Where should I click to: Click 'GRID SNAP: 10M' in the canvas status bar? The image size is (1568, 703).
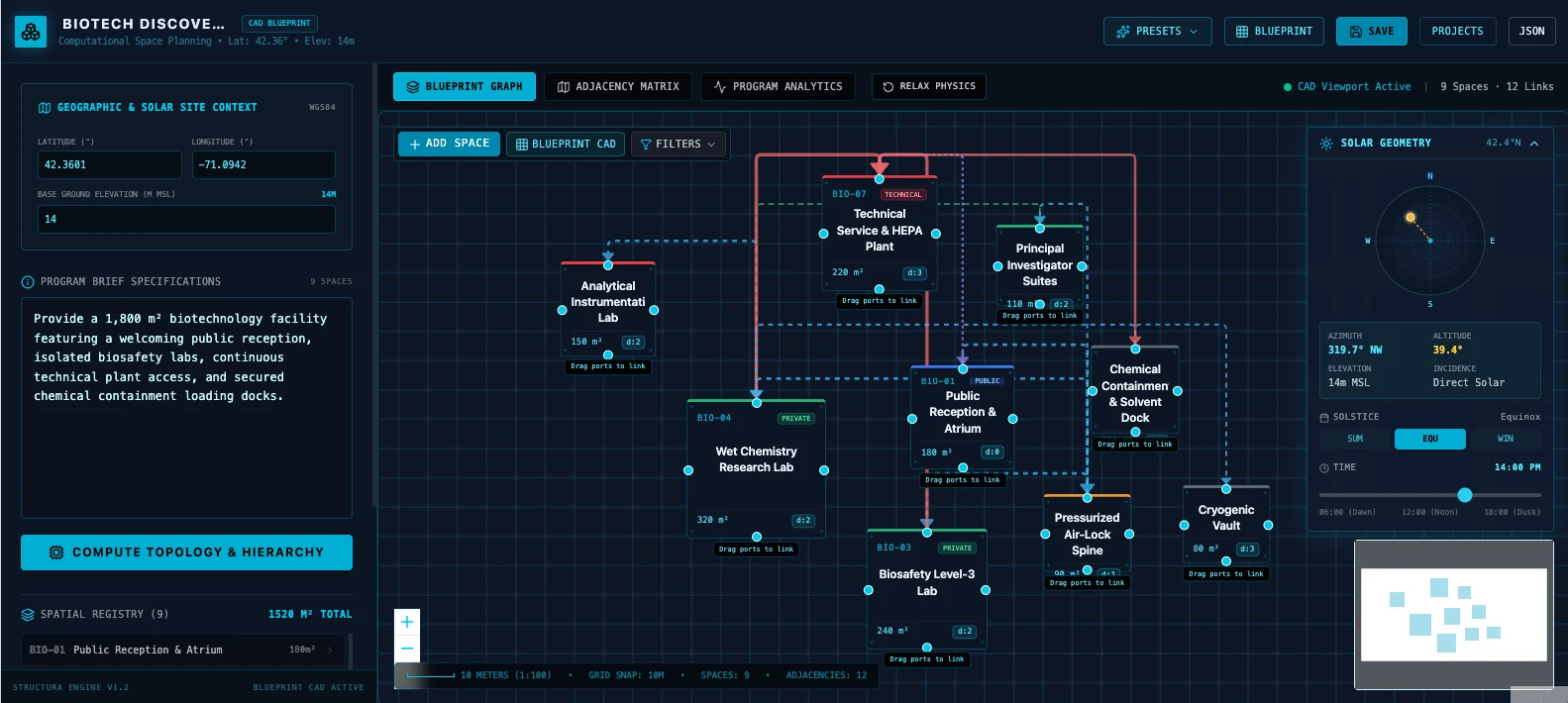(x=626, y=675)
